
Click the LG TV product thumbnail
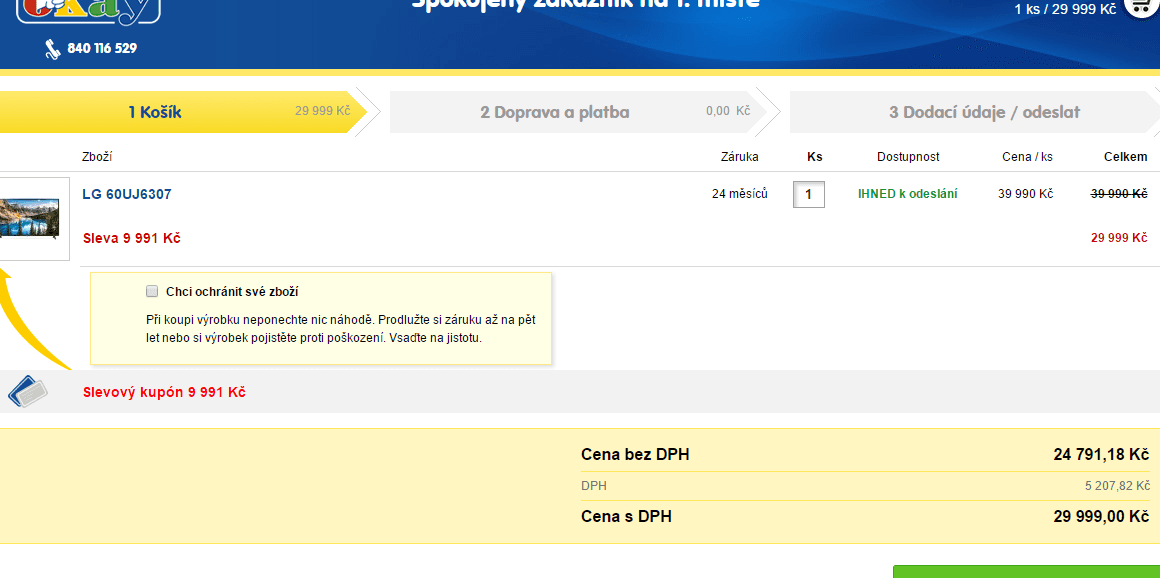[x=30, y=218]
